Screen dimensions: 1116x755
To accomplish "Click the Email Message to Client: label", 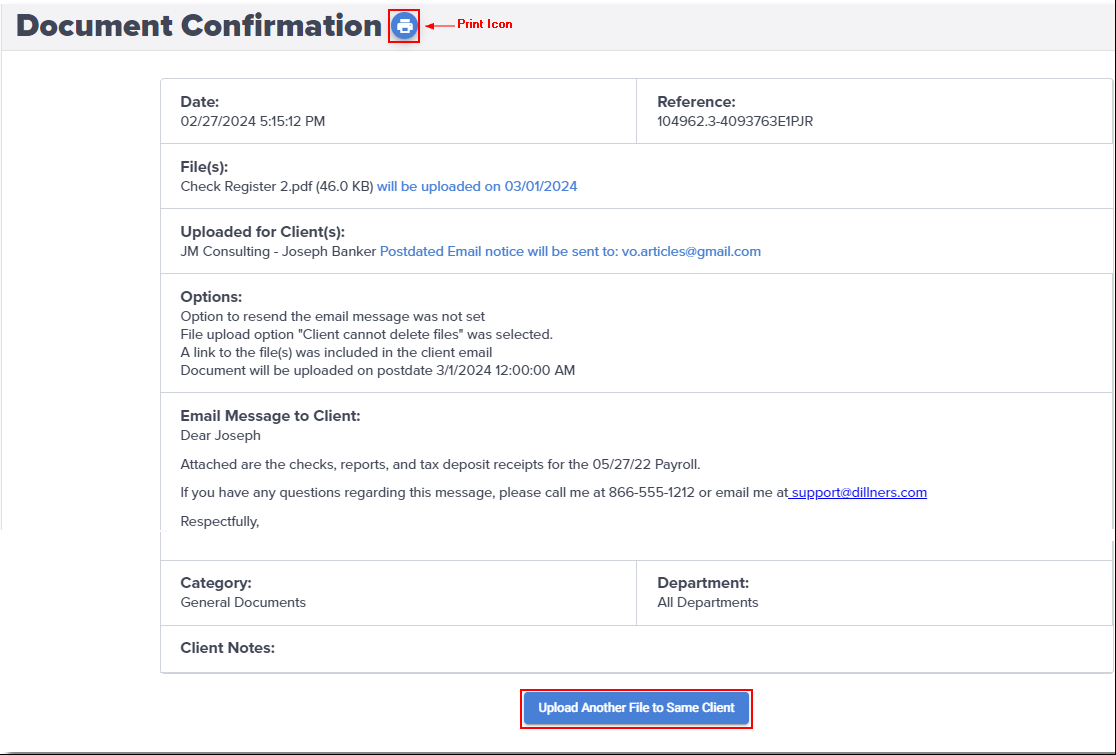I will (x=270, y=416).
